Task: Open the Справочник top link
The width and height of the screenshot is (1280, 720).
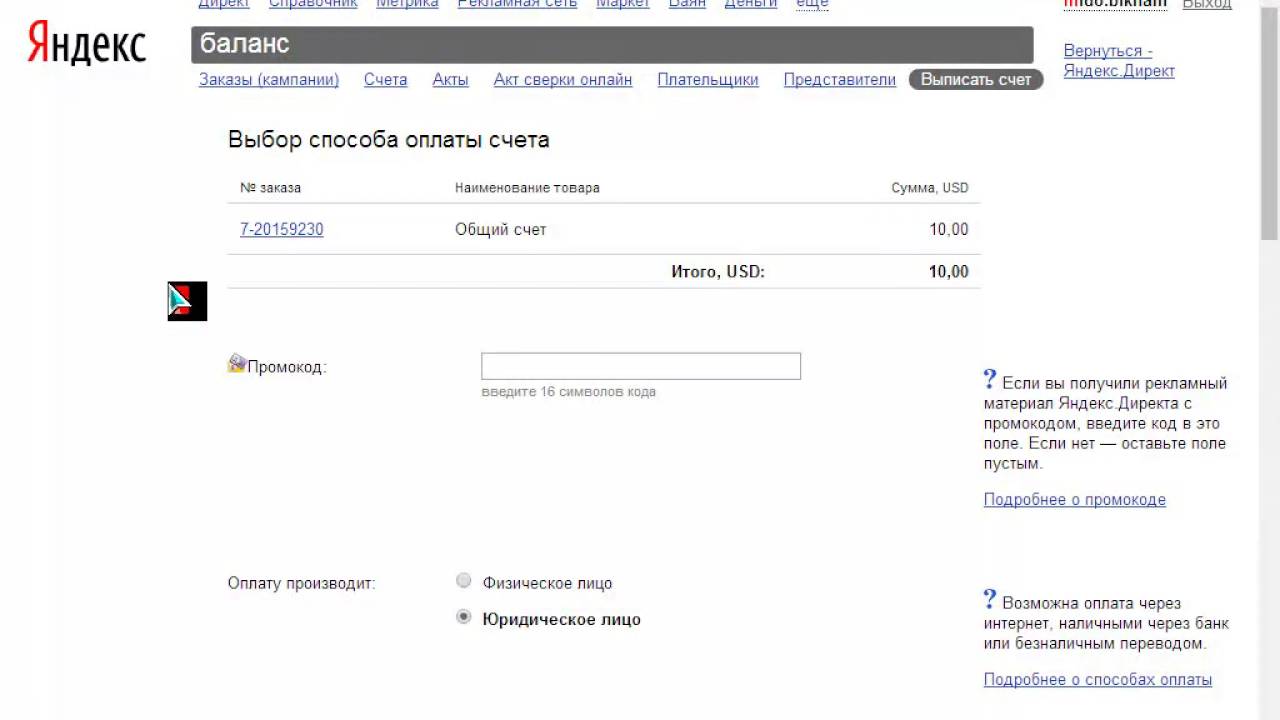Action: click(313, 4)
